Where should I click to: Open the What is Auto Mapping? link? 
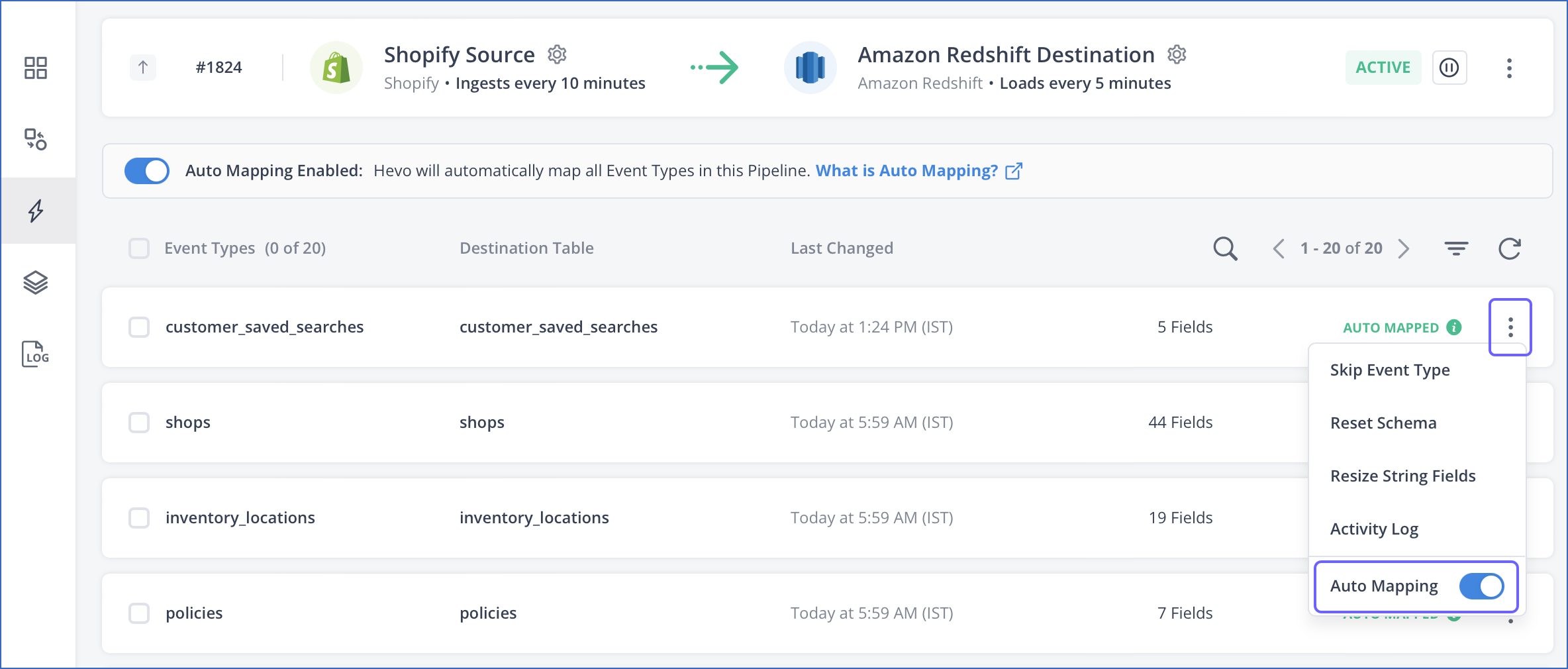pyautogui.click(x=906, y=171)
